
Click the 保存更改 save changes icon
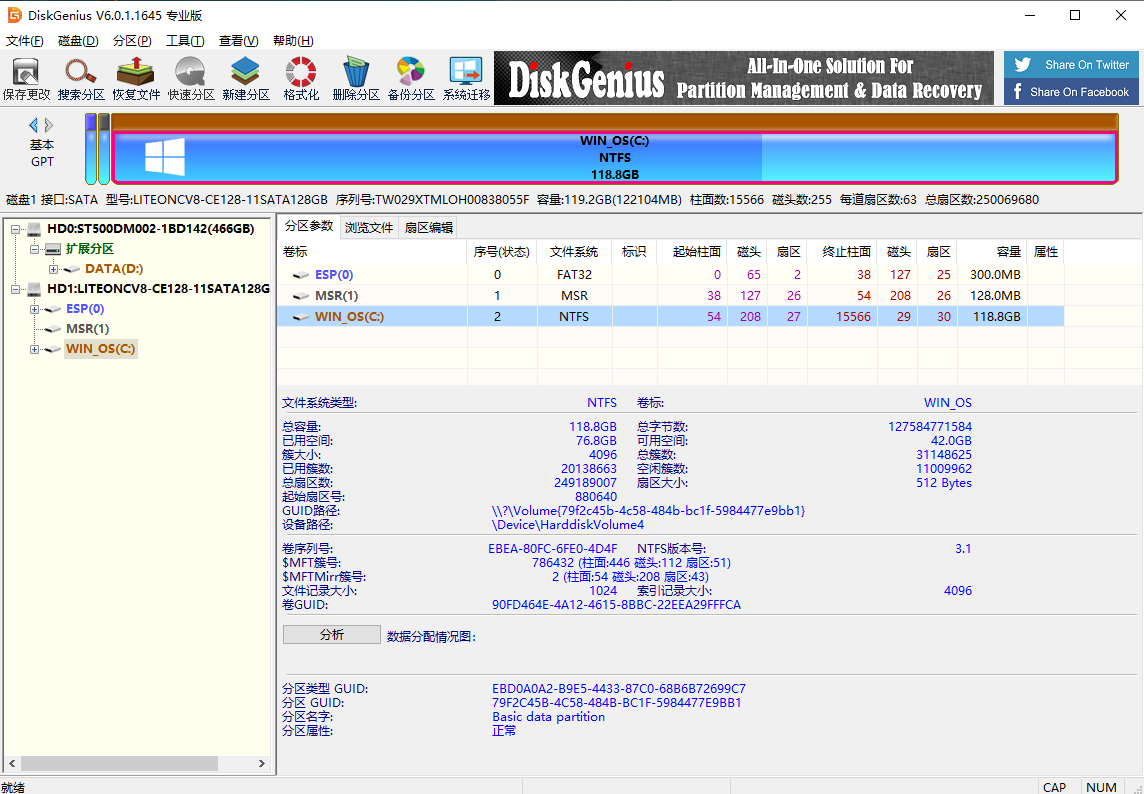pyautogui.click(x=26, y=79)
